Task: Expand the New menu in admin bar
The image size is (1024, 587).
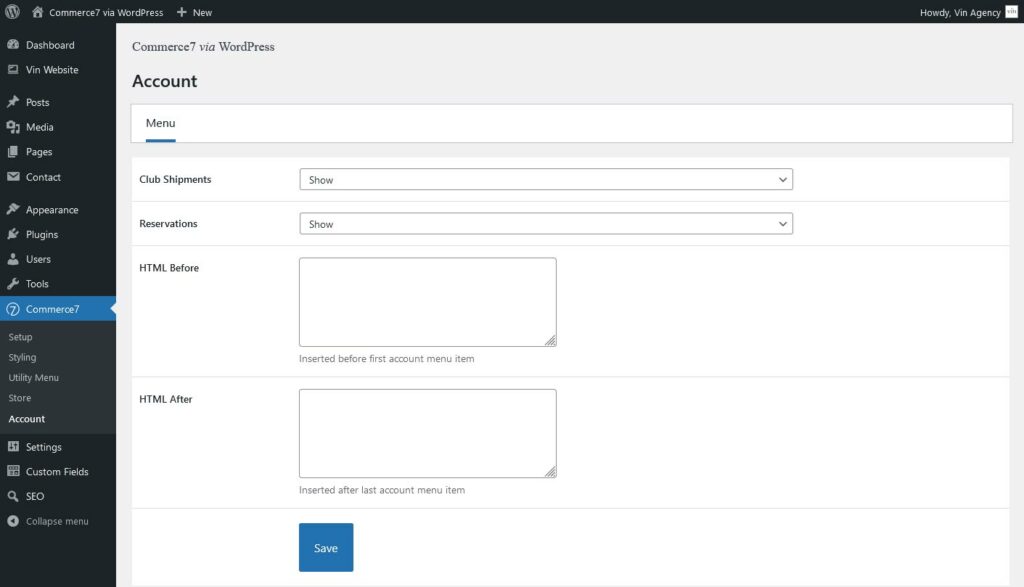Action: point(193,12)
